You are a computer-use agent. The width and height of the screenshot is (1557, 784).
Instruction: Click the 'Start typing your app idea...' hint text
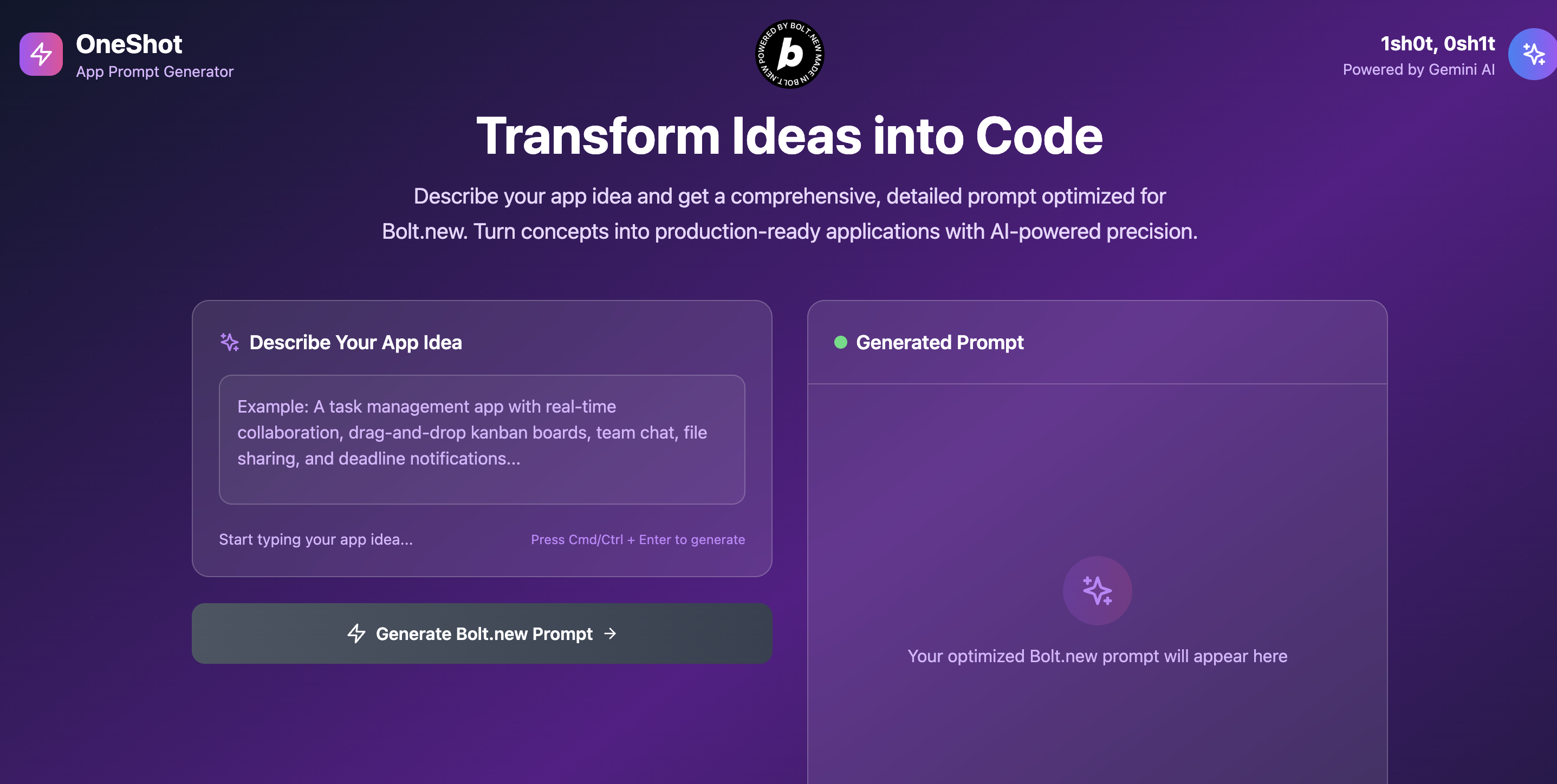(315, 539)
